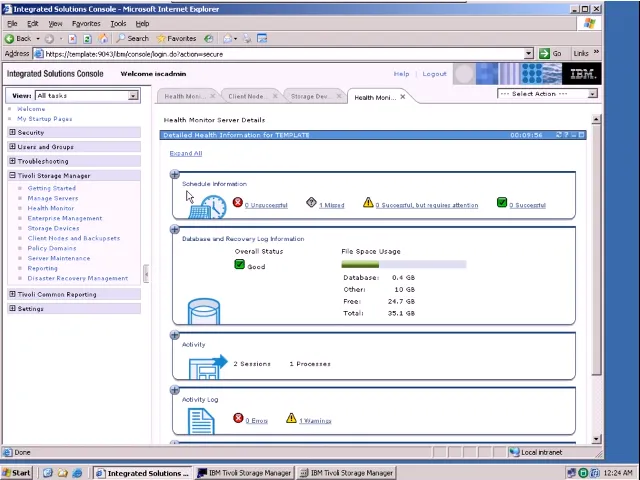
Task: Open the 1 Missed schedules link
Action: pyautogui.click(x=331, y=205)
